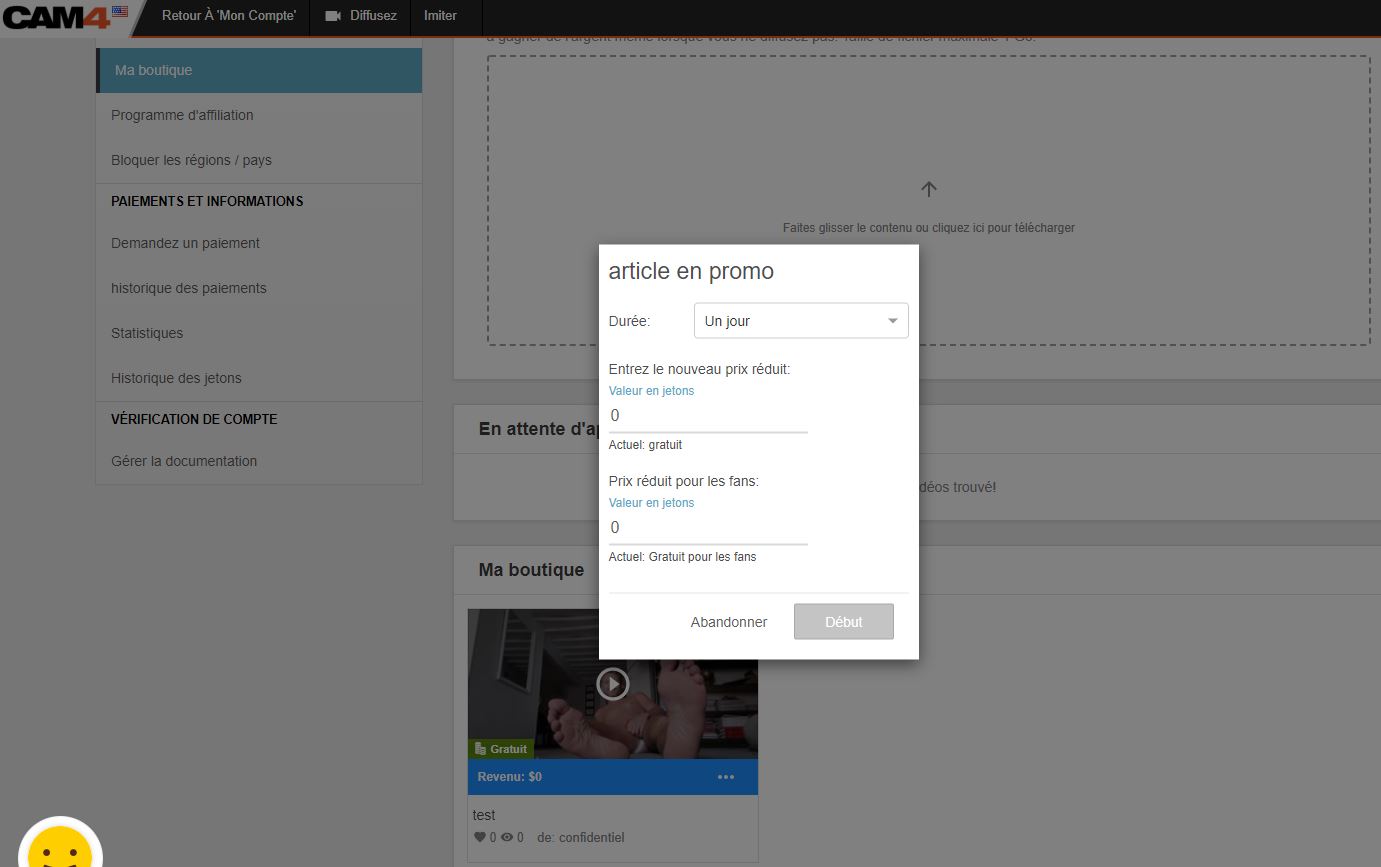The width and height of the screenshot is (1381, 867).
Task: Click the eye views icon under test
Action: click(507, 837)
